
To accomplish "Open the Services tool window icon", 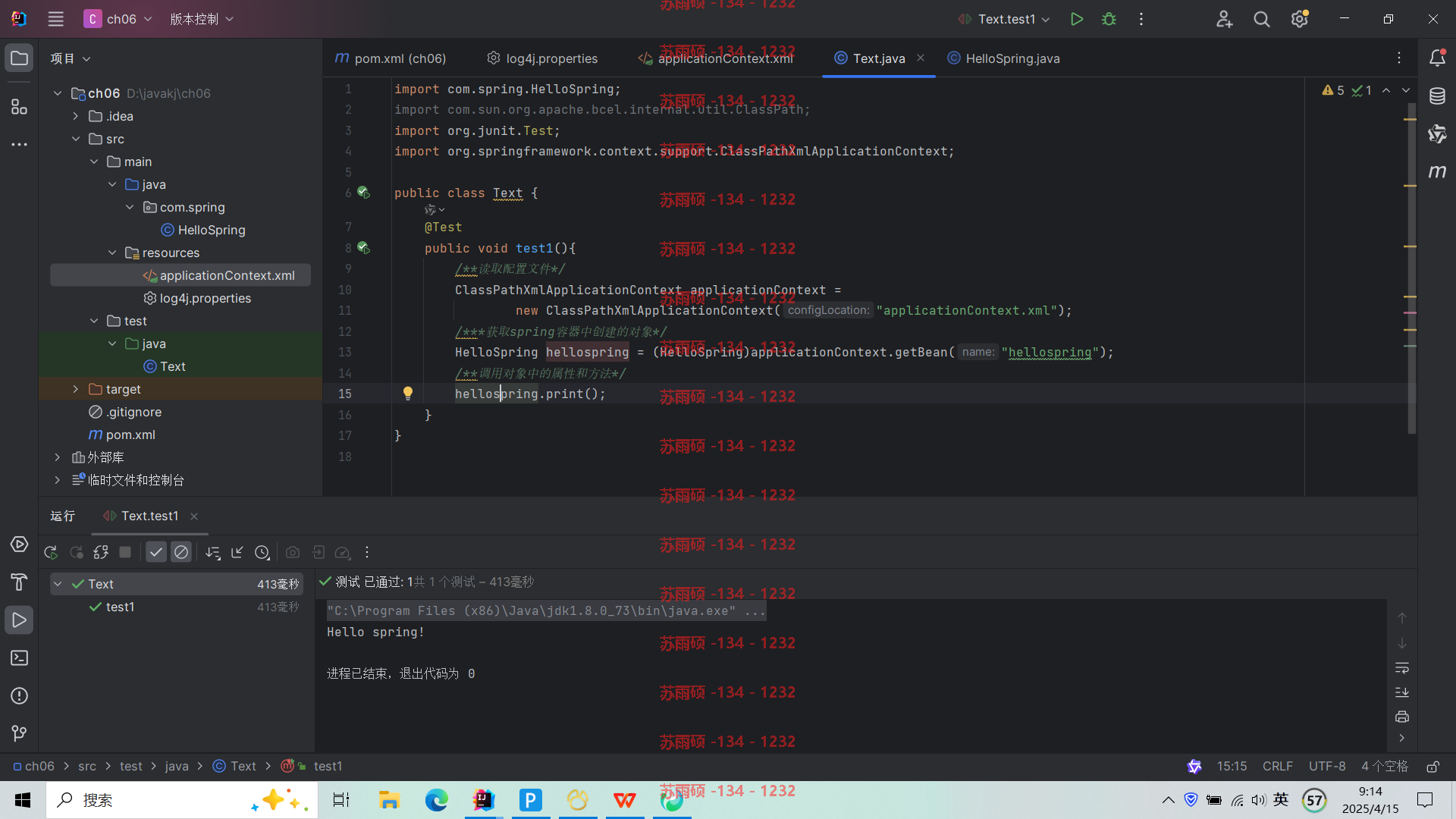I will (x=20, y=544).
